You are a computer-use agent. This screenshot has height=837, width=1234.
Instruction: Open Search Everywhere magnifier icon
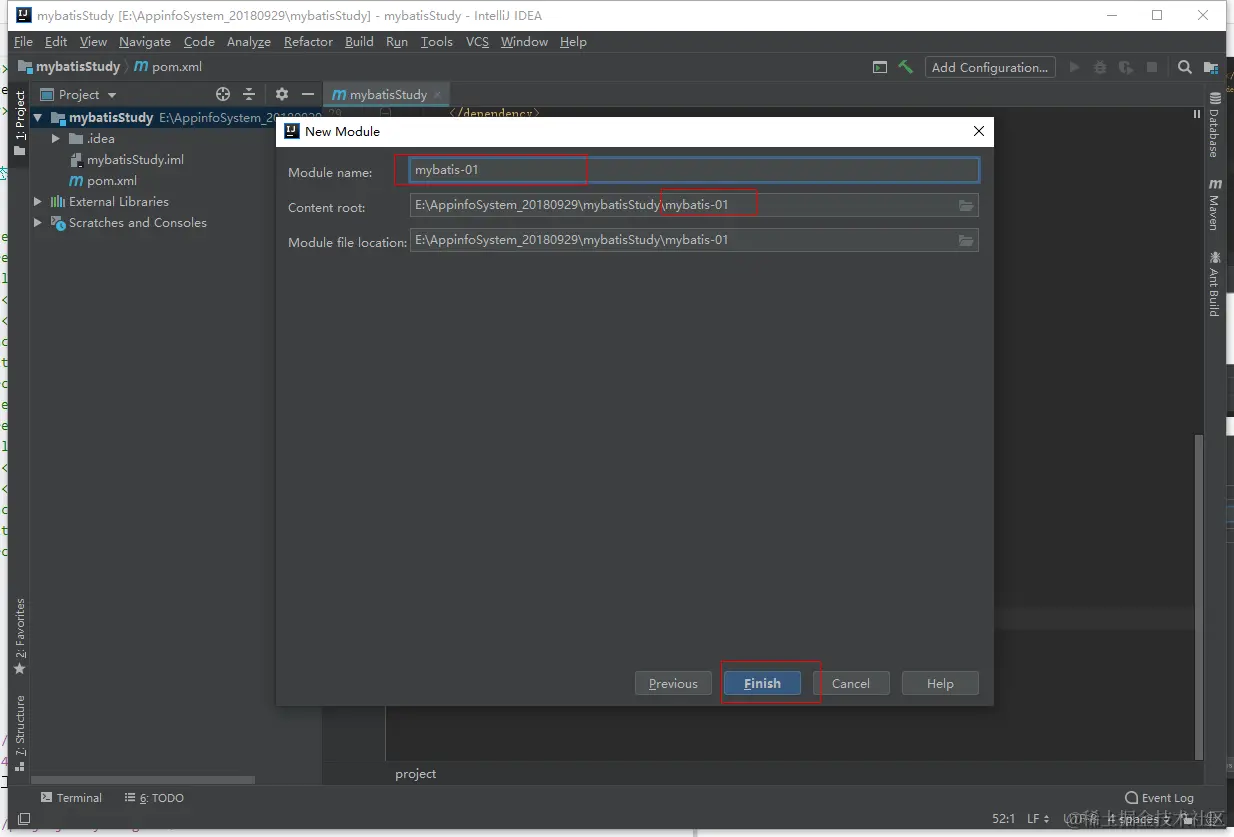(x=1185, y=67)
